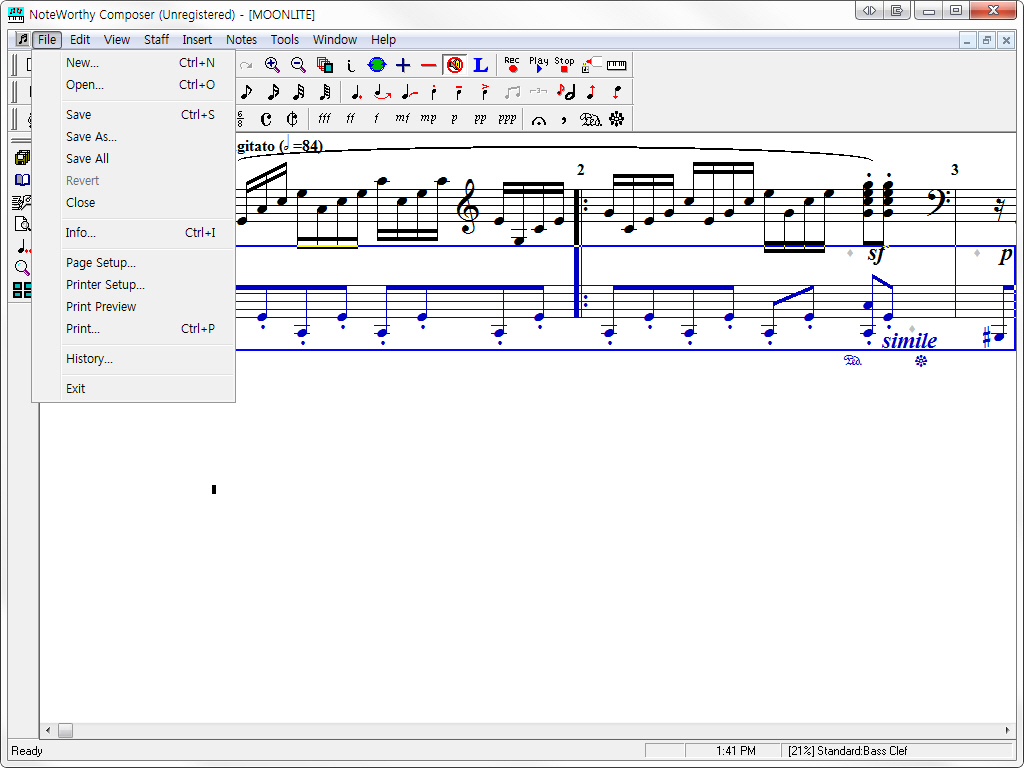
Task: Insert the ff dynamic from the toolbar
Action: (x=351, y=119)
